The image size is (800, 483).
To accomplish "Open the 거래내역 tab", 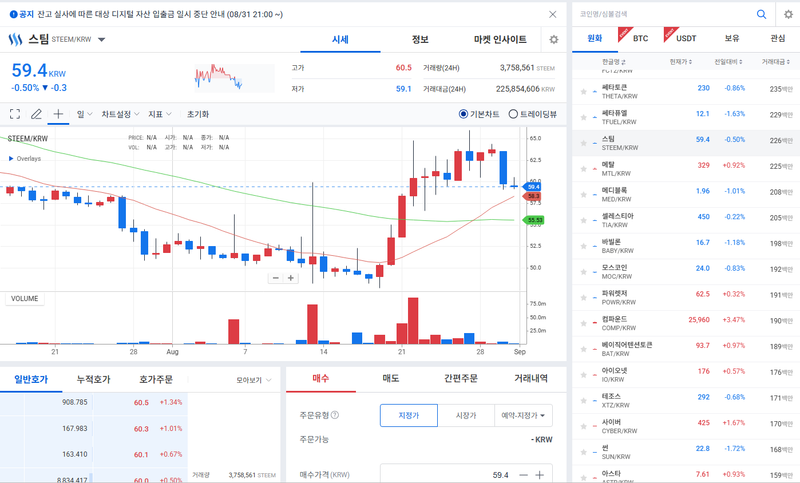I will click(531, 378).
